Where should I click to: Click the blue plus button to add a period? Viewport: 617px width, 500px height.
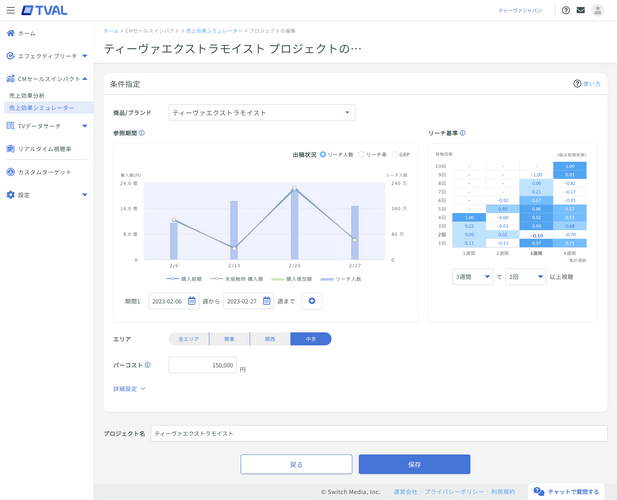pyautogui.click(x=311, y=301)
